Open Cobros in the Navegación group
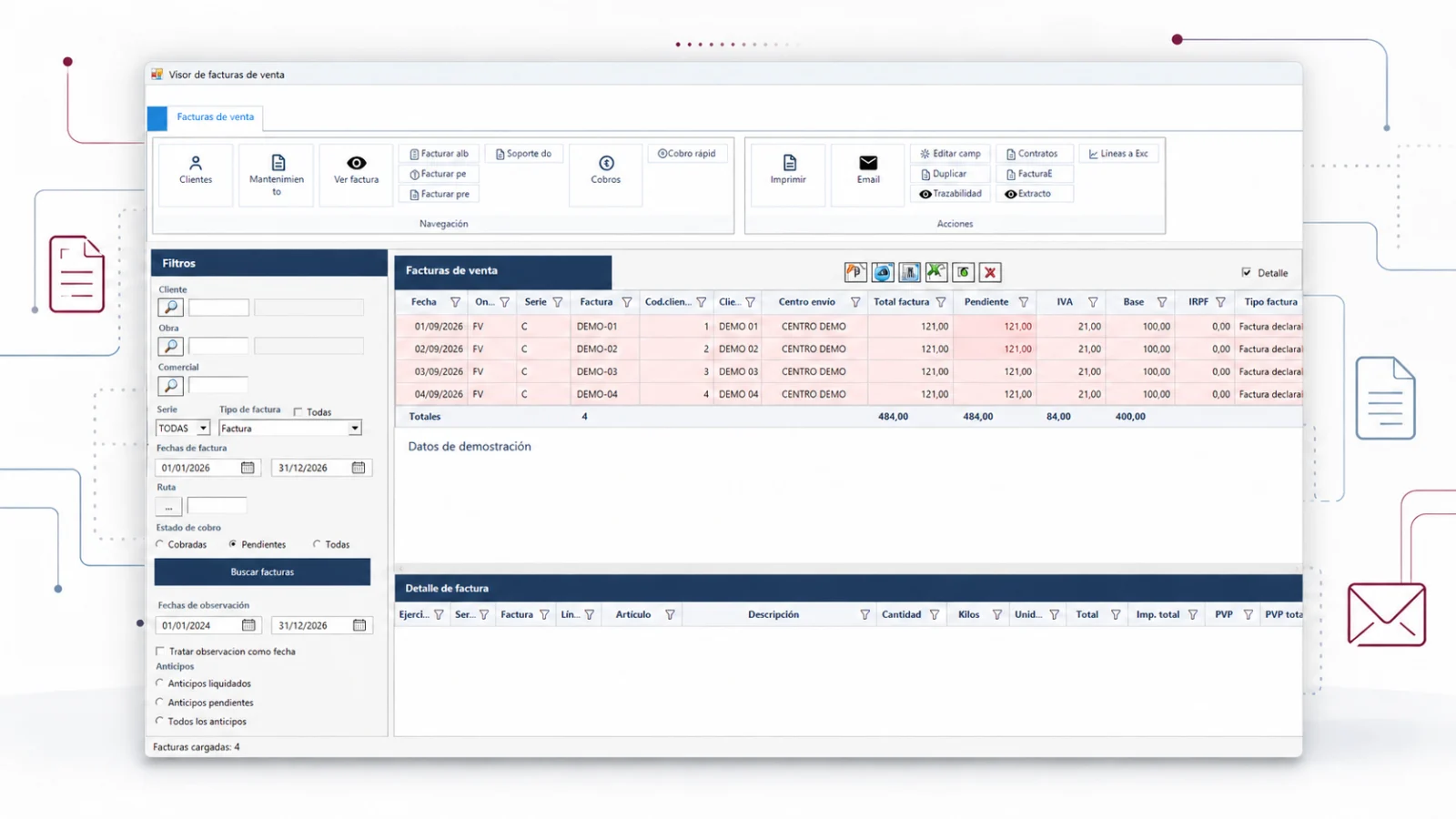1456x819 pixels. coord(606,174)
